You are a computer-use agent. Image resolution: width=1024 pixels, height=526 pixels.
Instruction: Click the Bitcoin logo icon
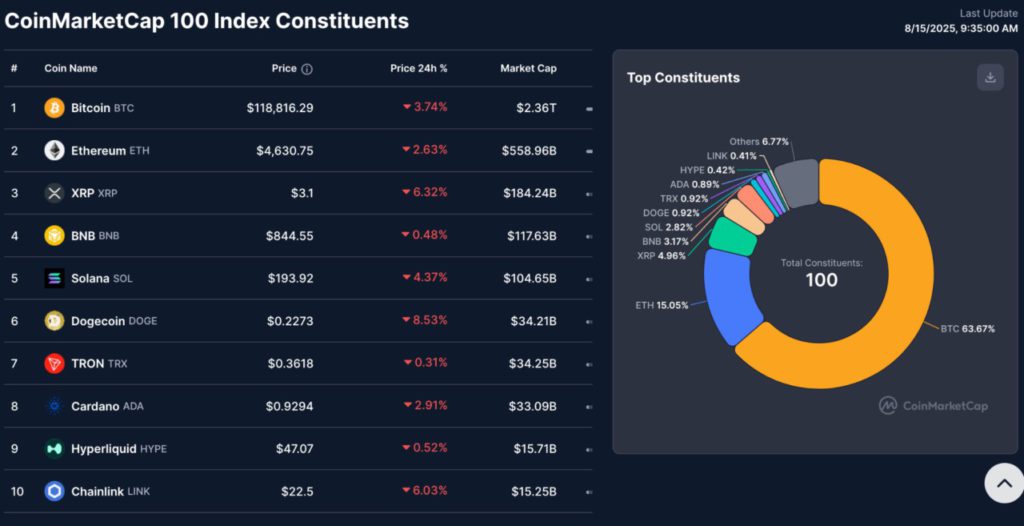tap(54, 108)
